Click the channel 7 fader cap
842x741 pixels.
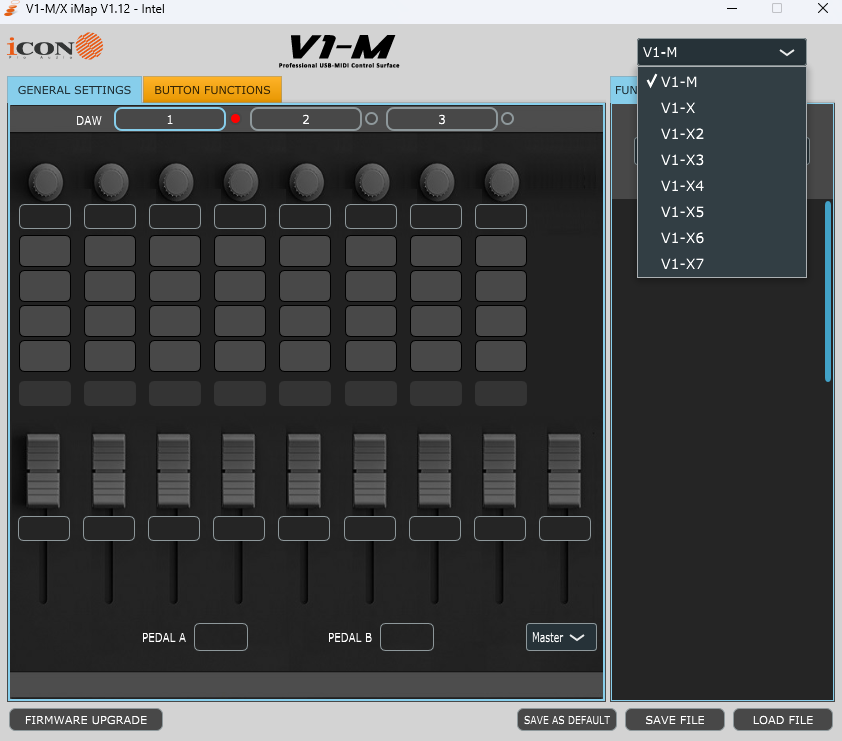click(x=435, y=471)
